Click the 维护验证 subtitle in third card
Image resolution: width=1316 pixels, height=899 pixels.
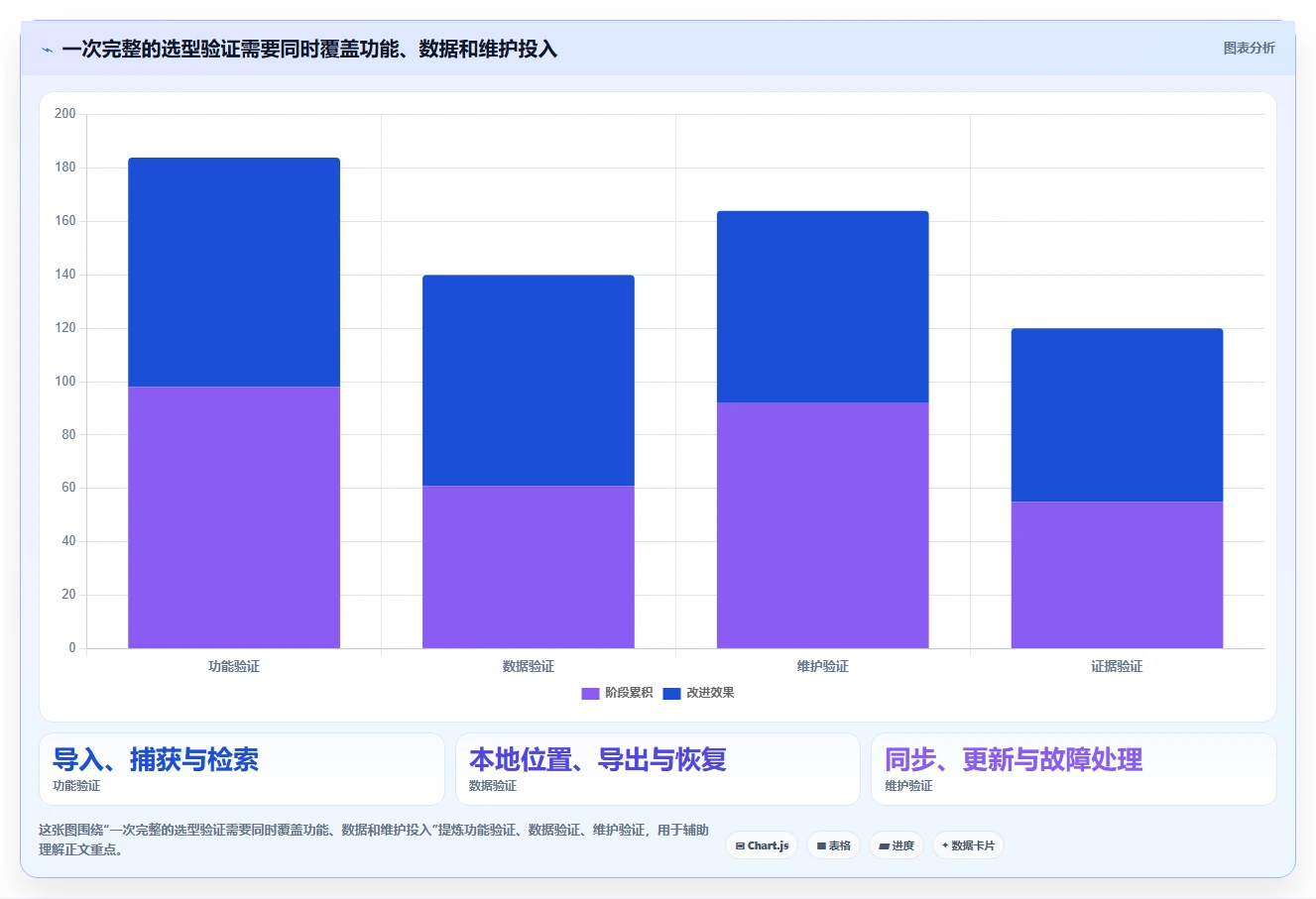(x=908, y=786)
